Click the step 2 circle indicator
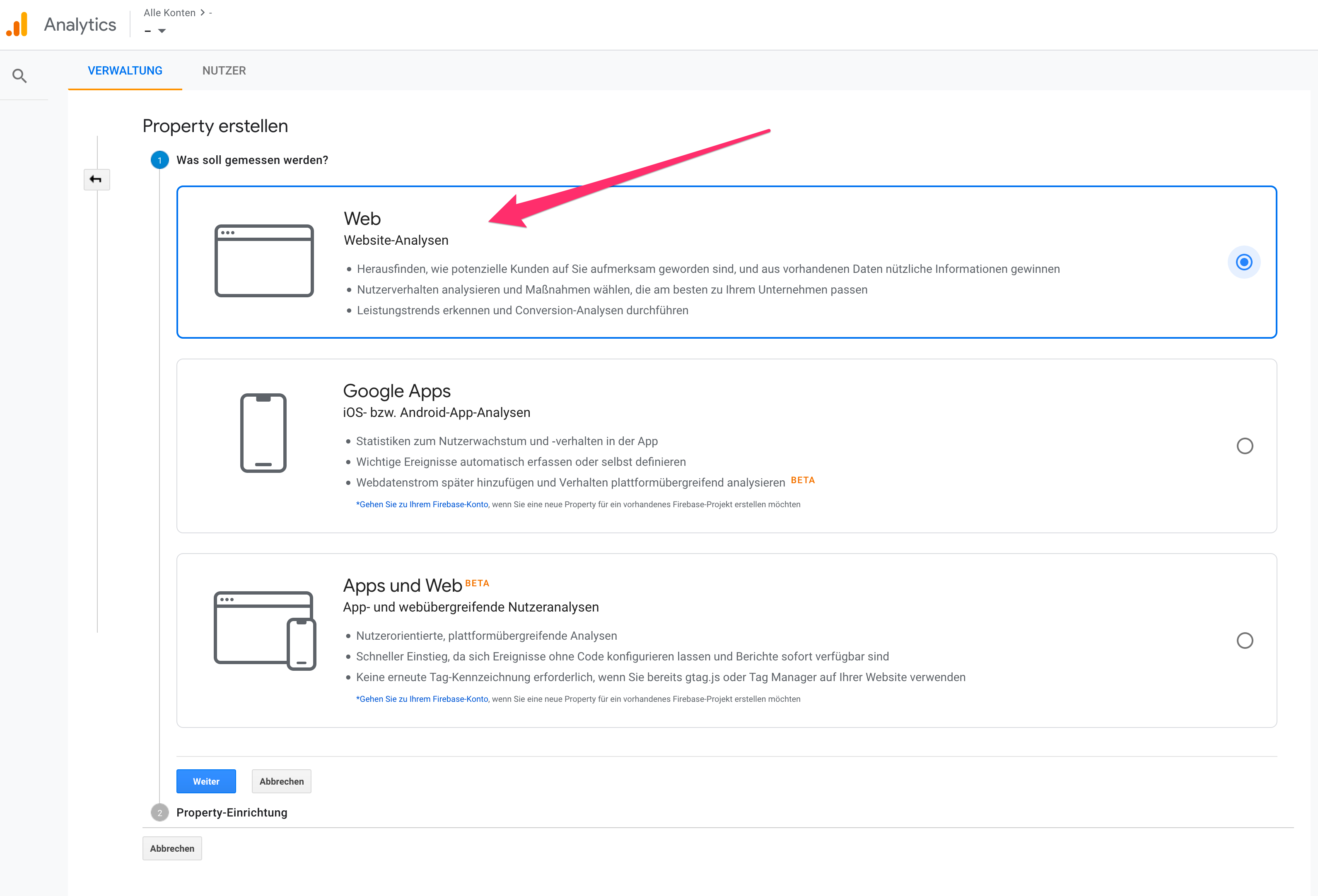Viewport: 1318px width, 896px height. point(159,813)
